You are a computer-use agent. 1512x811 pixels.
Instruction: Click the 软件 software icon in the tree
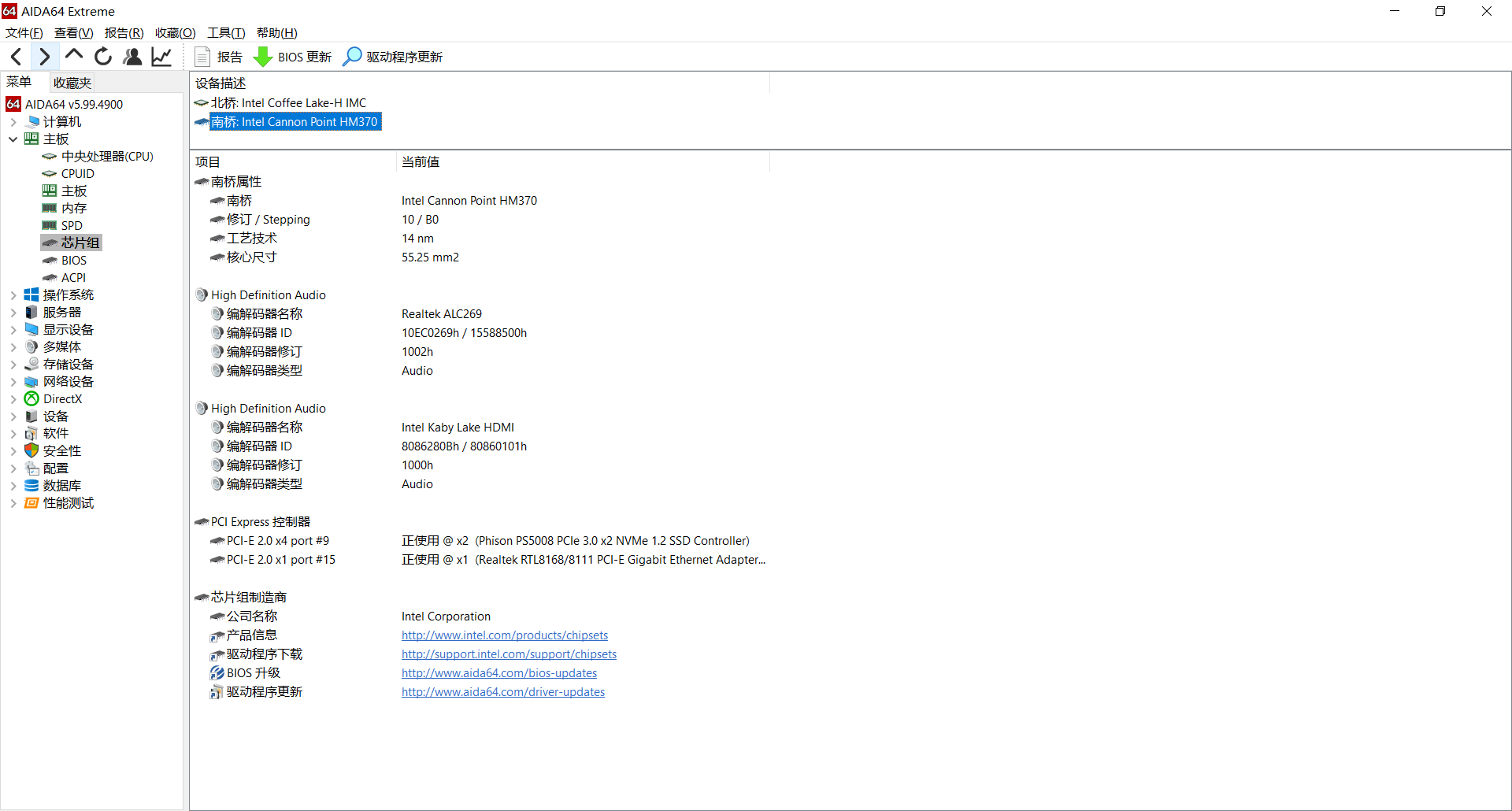[31, 434]
